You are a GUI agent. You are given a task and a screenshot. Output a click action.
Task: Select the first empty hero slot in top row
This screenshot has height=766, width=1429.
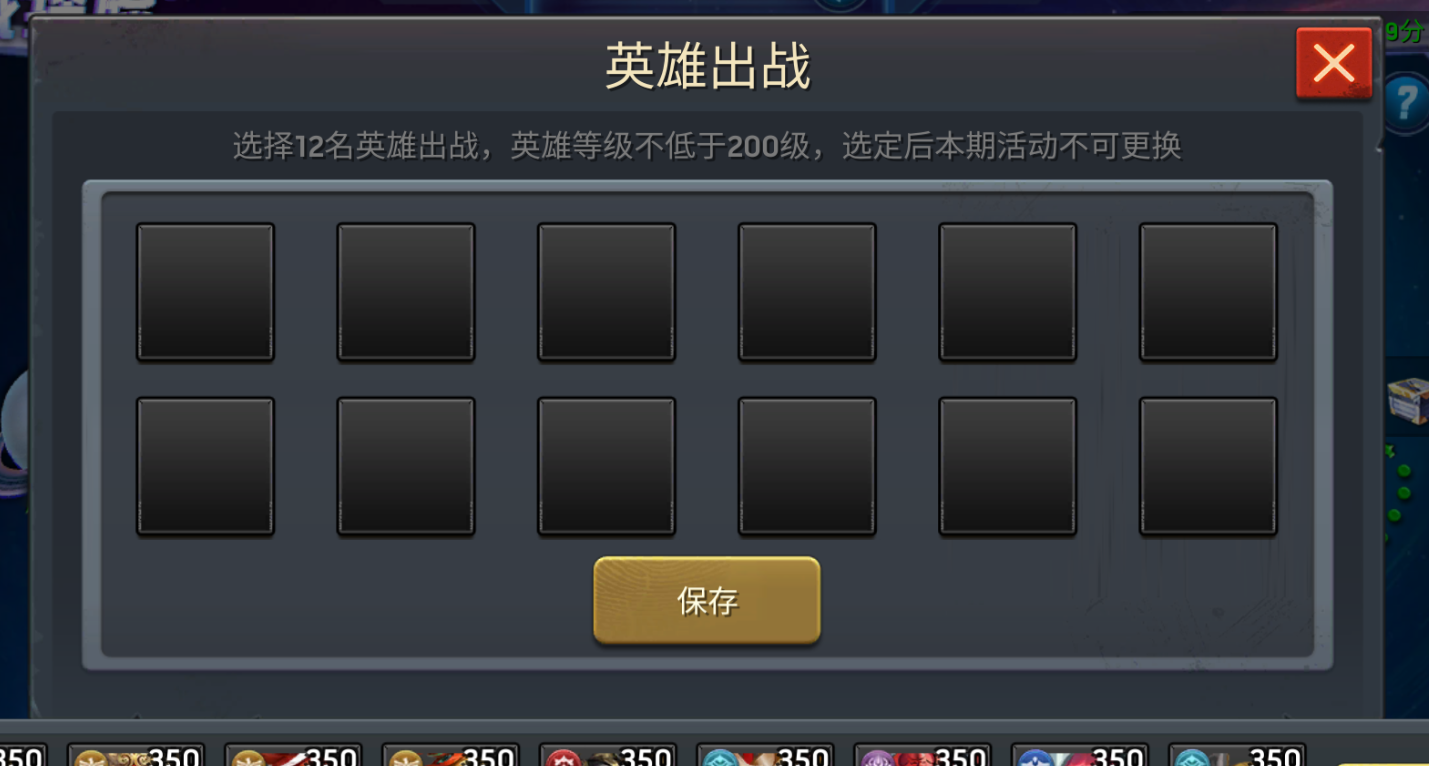[x=205, y=292]
